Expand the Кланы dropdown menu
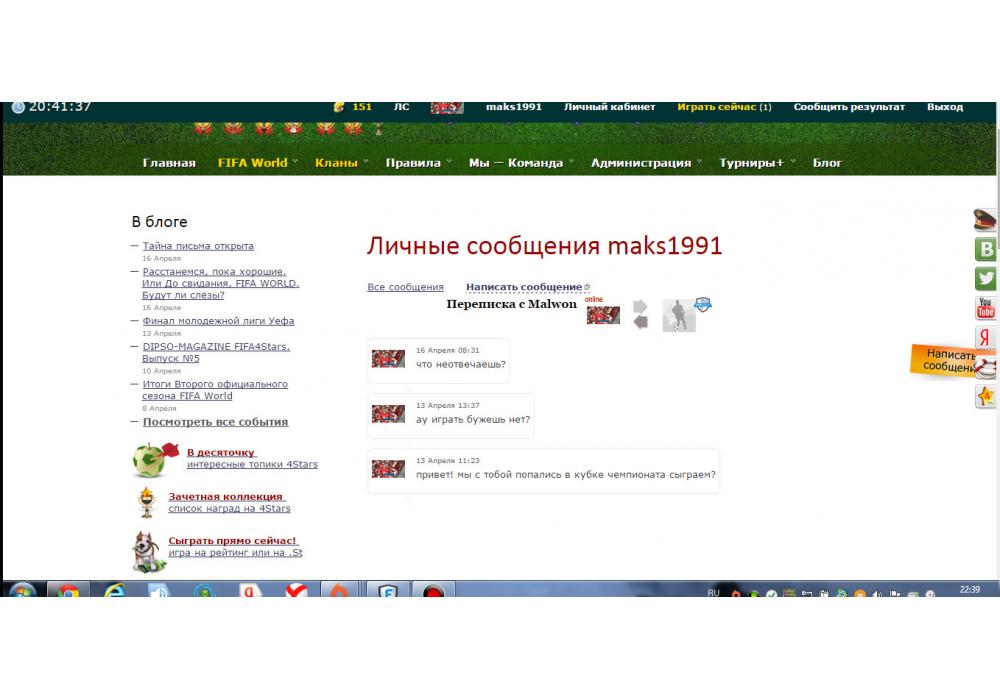The image size is (1000, 700). (336, 163)
